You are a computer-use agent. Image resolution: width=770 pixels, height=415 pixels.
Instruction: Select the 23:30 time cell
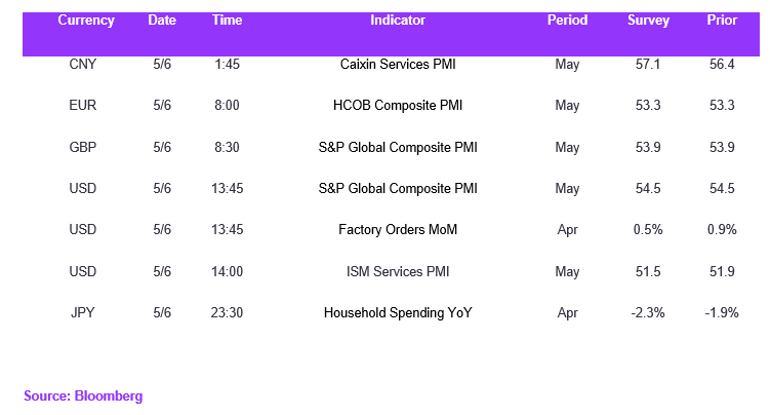pos(227,313)
